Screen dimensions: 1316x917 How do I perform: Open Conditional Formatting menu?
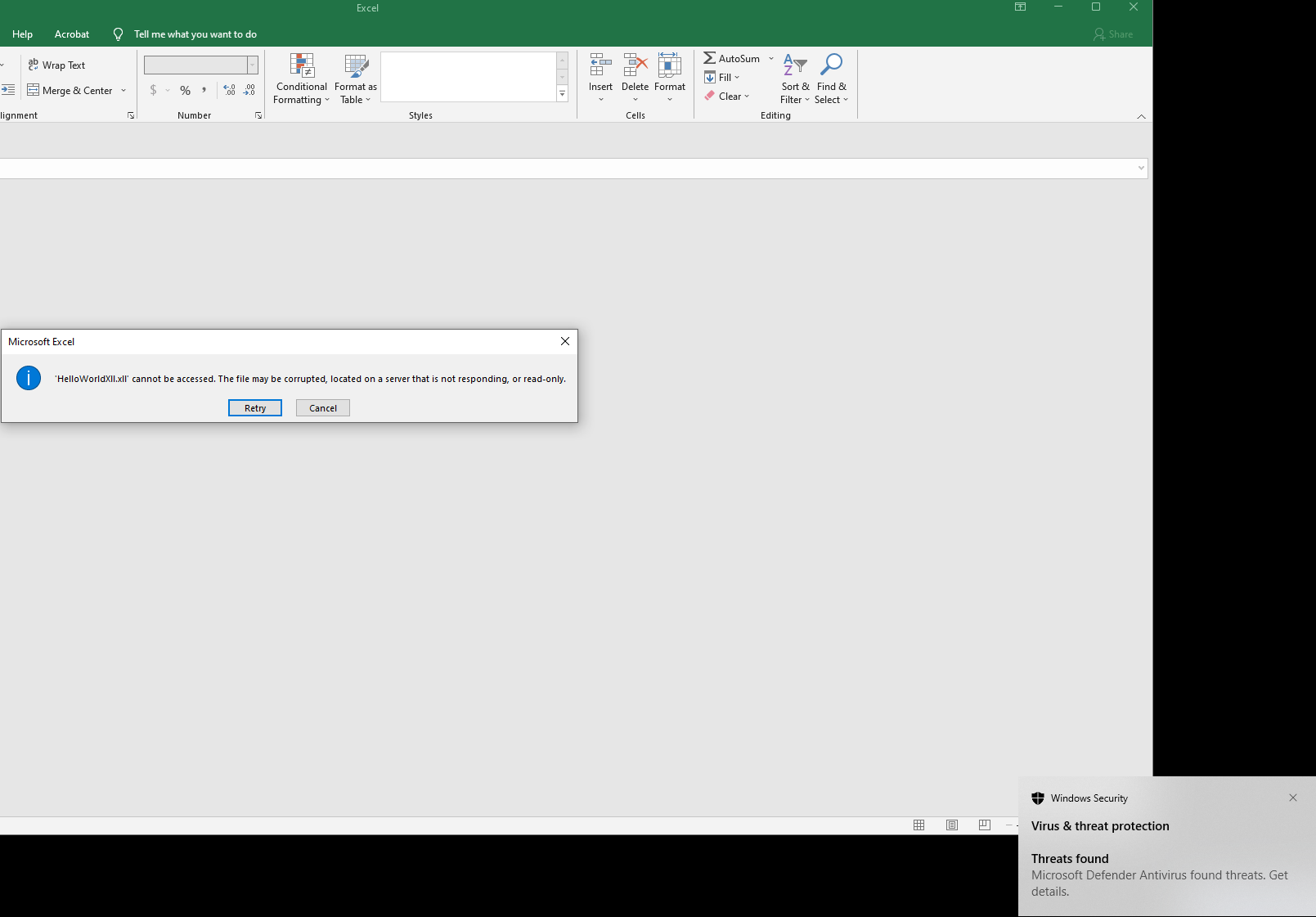(302, 79)
